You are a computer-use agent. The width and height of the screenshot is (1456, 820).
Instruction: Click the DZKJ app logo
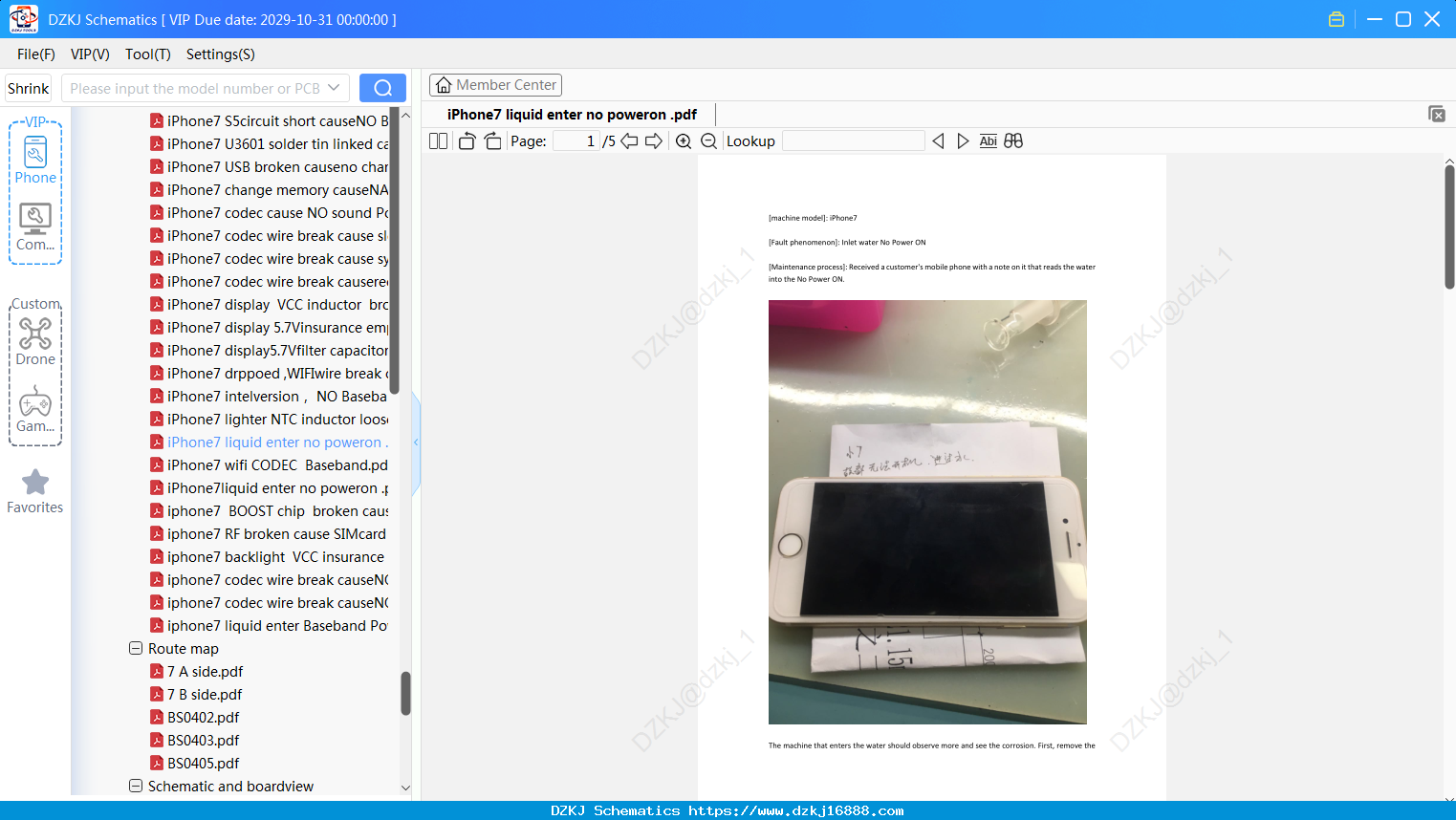(x=23, y=19)
